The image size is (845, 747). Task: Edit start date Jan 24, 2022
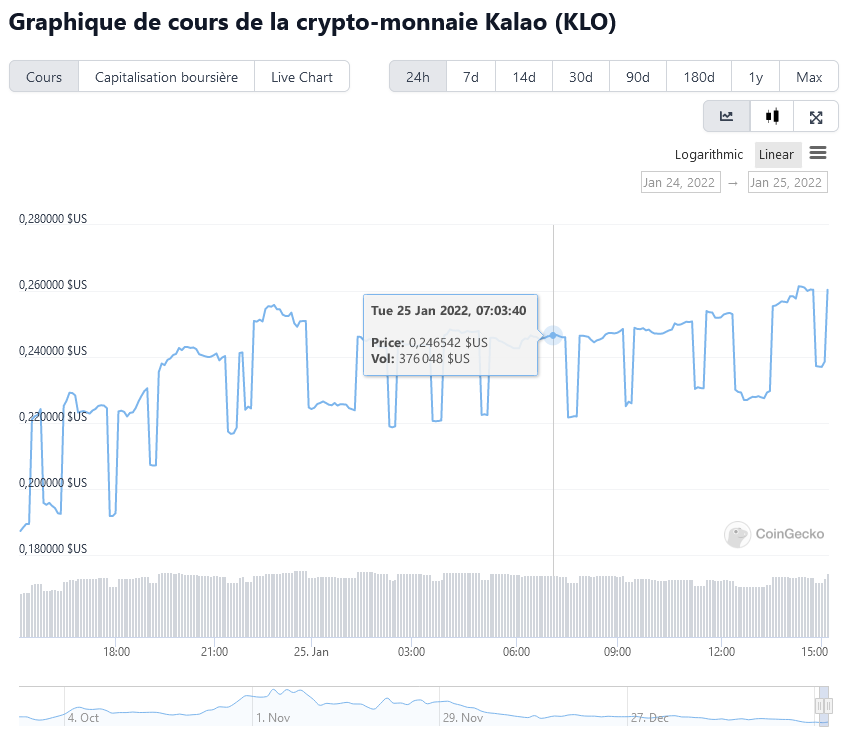[679, 182]
